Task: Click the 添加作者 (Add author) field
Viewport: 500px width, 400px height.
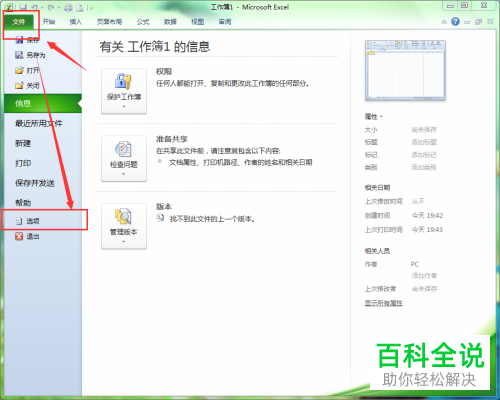Action: (424, 276)
